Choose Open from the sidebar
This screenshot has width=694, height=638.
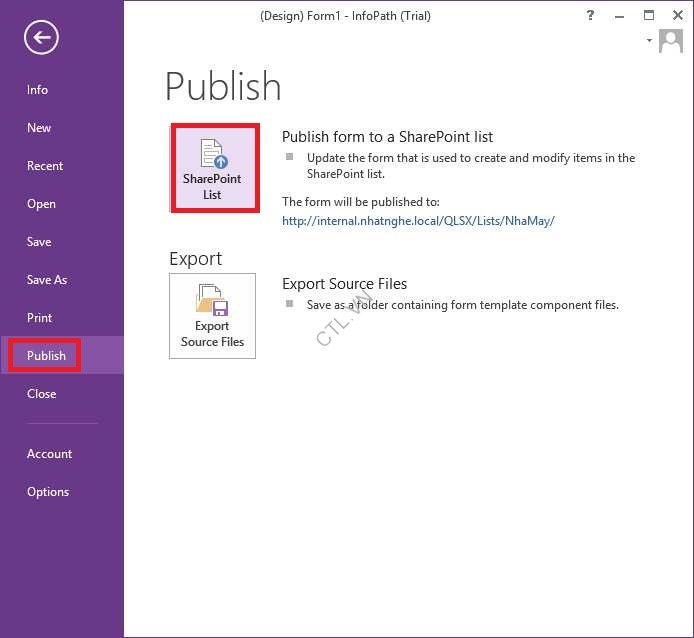tap(41, 204)
